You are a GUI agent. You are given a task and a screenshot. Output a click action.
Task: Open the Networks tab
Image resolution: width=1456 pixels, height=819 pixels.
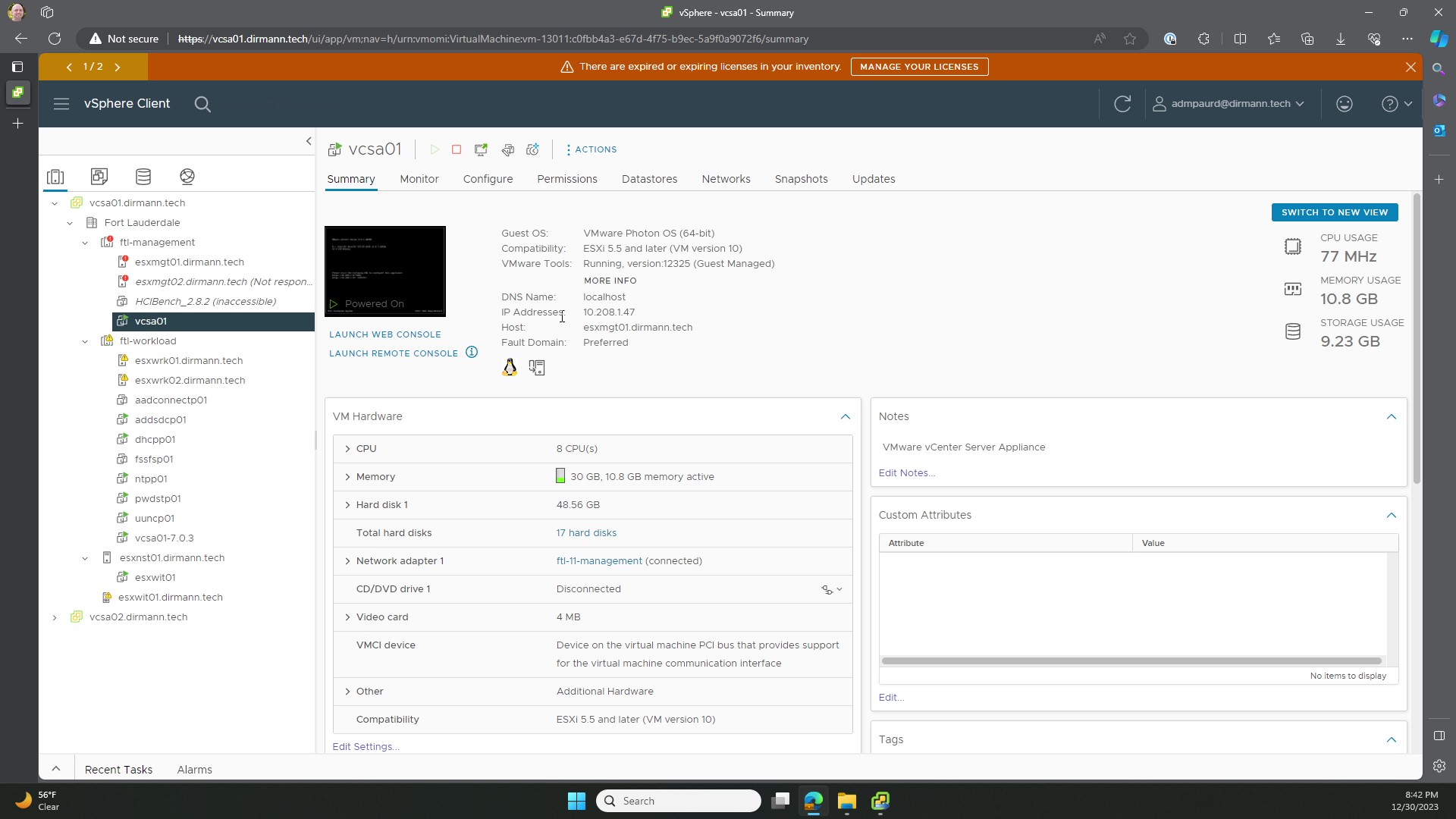point(726,179)
